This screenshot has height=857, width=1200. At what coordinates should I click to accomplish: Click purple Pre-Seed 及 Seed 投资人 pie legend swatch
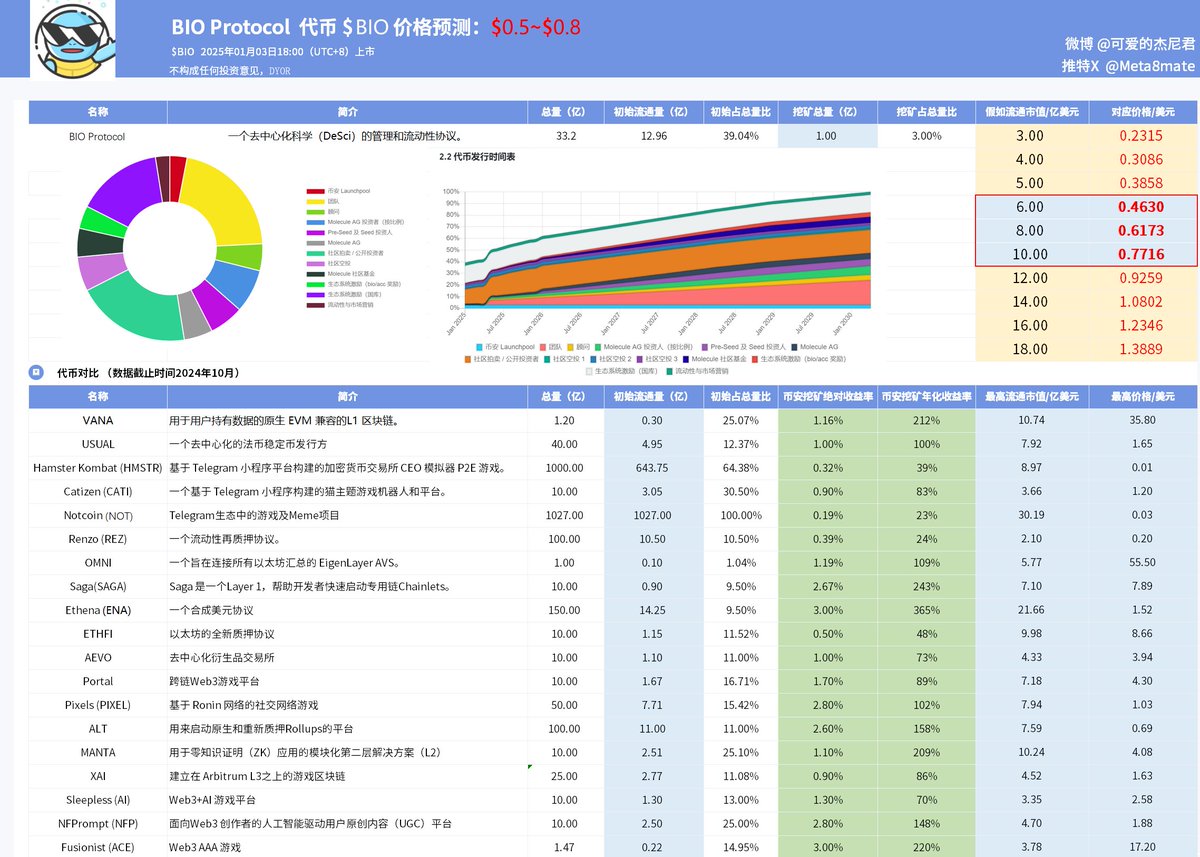click(315, 232)
